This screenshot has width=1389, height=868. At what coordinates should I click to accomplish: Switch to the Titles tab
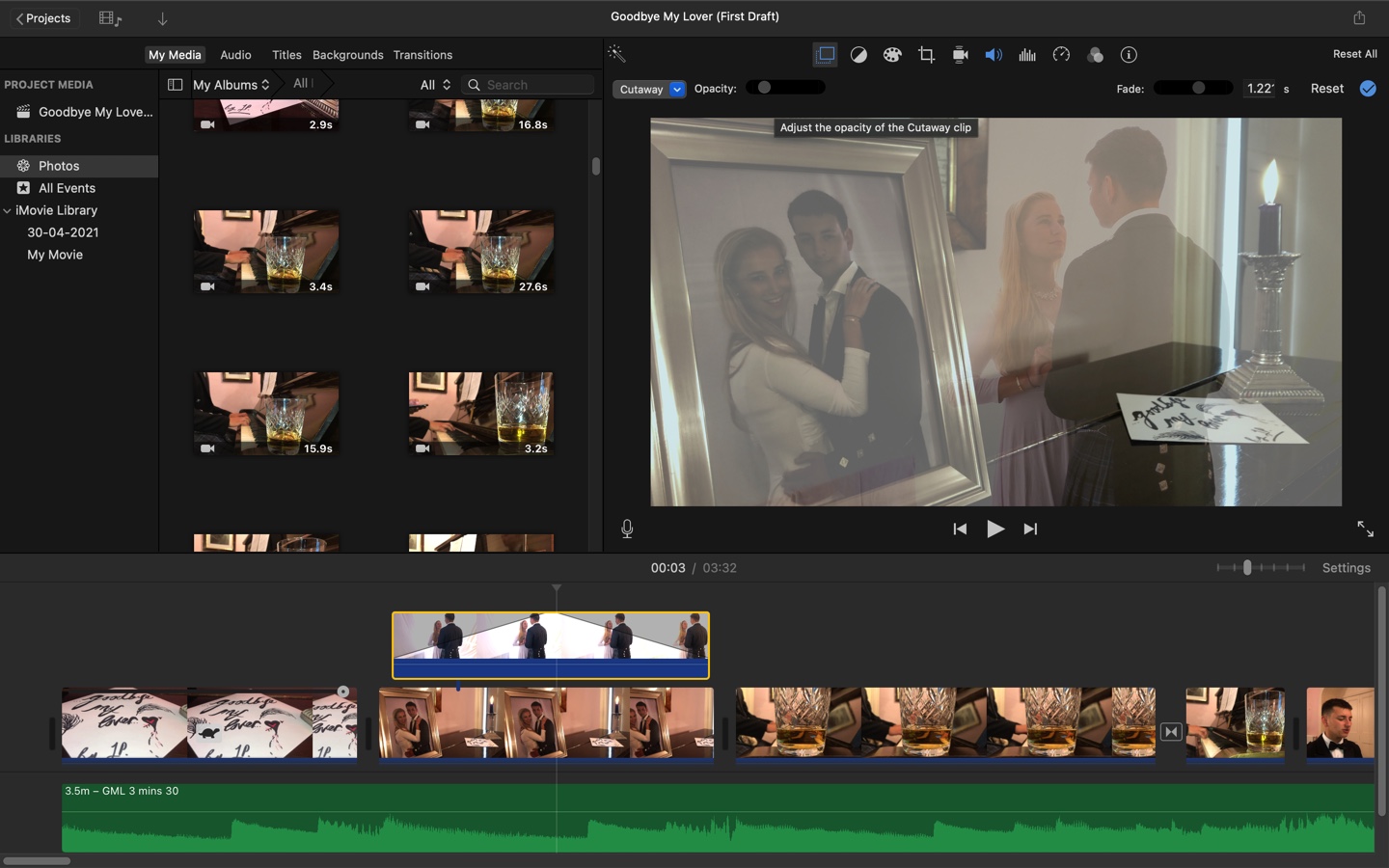[x=286, y=55]
